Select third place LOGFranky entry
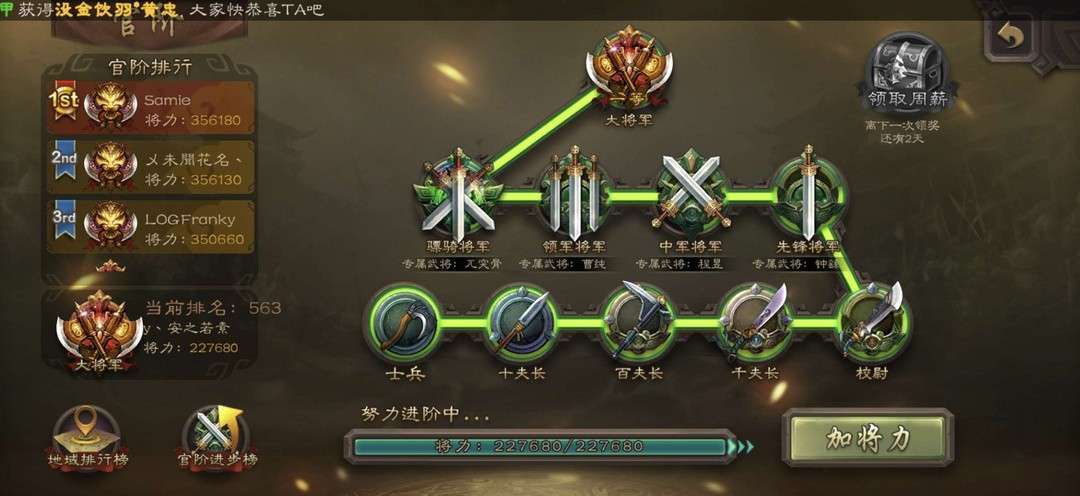The height and width of the screenshot is (496, 1080). click(x=152, y=227)
